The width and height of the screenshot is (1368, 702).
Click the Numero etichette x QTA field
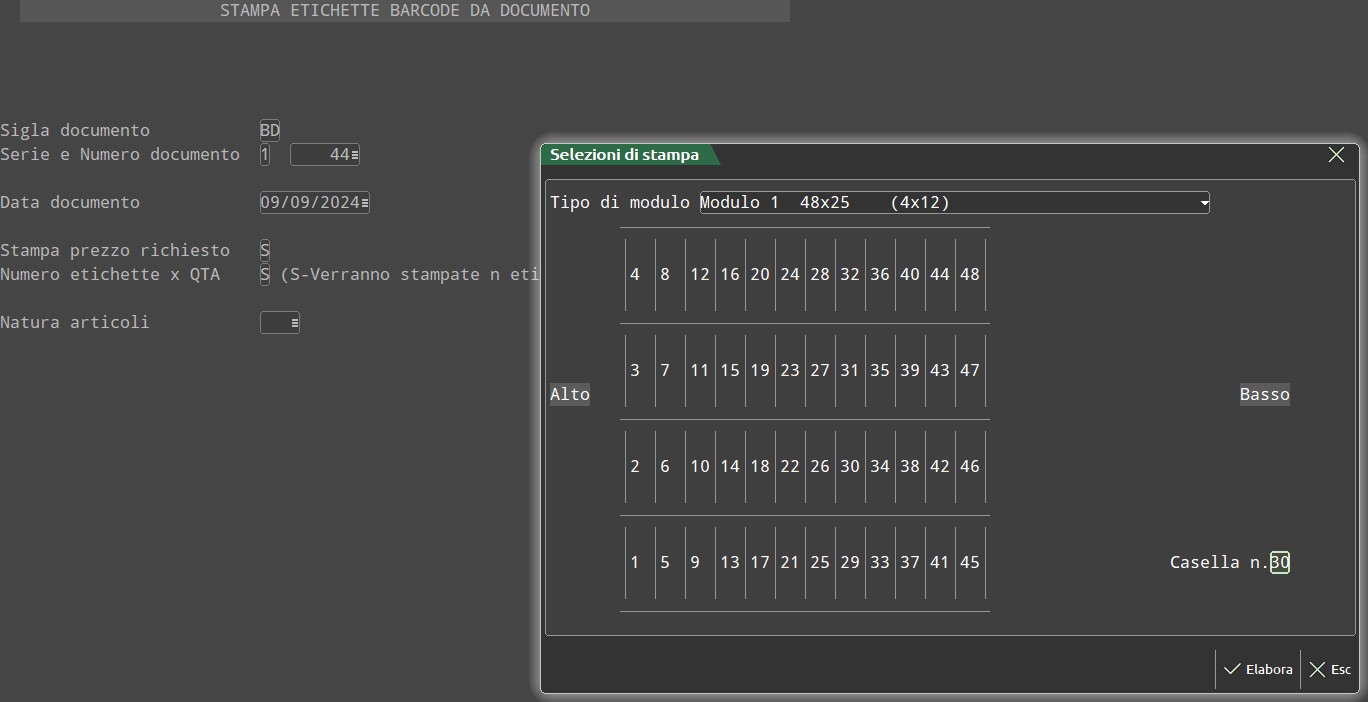coord(265,275)
